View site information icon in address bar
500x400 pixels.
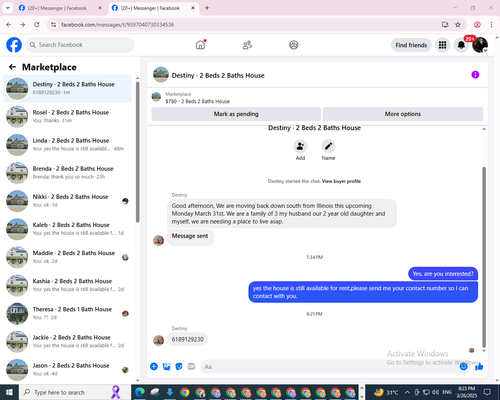(53, 25)
